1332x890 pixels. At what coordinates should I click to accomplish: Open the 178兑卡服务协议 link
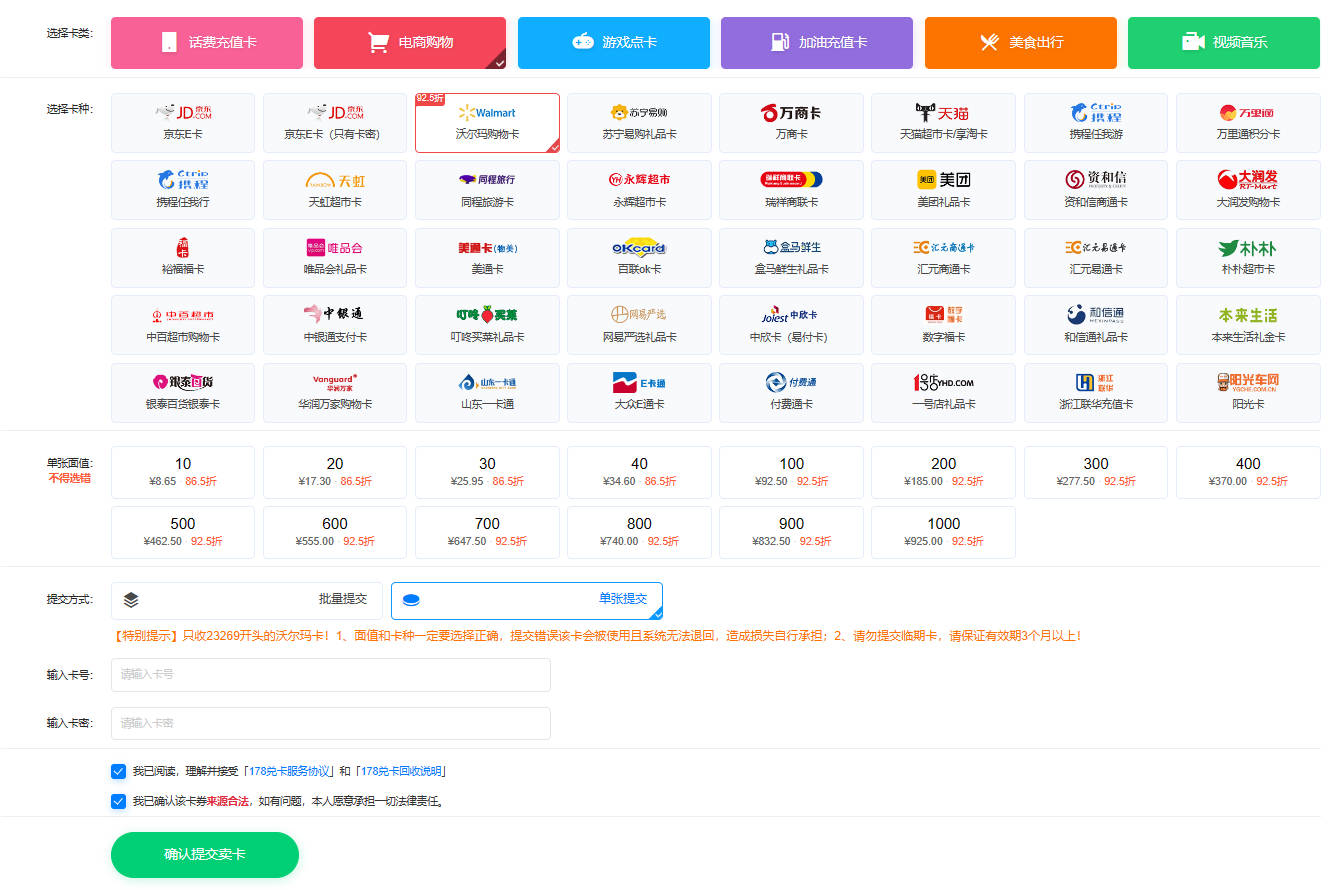pyautogui.click(x=291, y=772)
